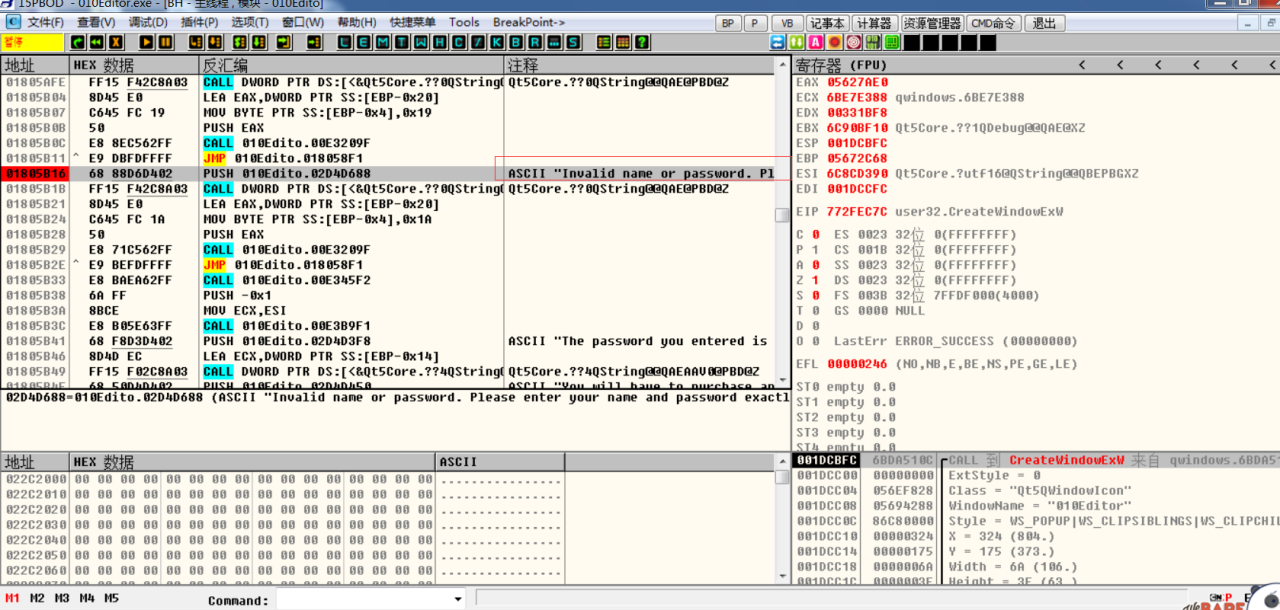Image resolution: width=1280 pixels, height=610 pixels.
Task: Open the CPU window (C icon)
Action: click(x=459, y=42)
